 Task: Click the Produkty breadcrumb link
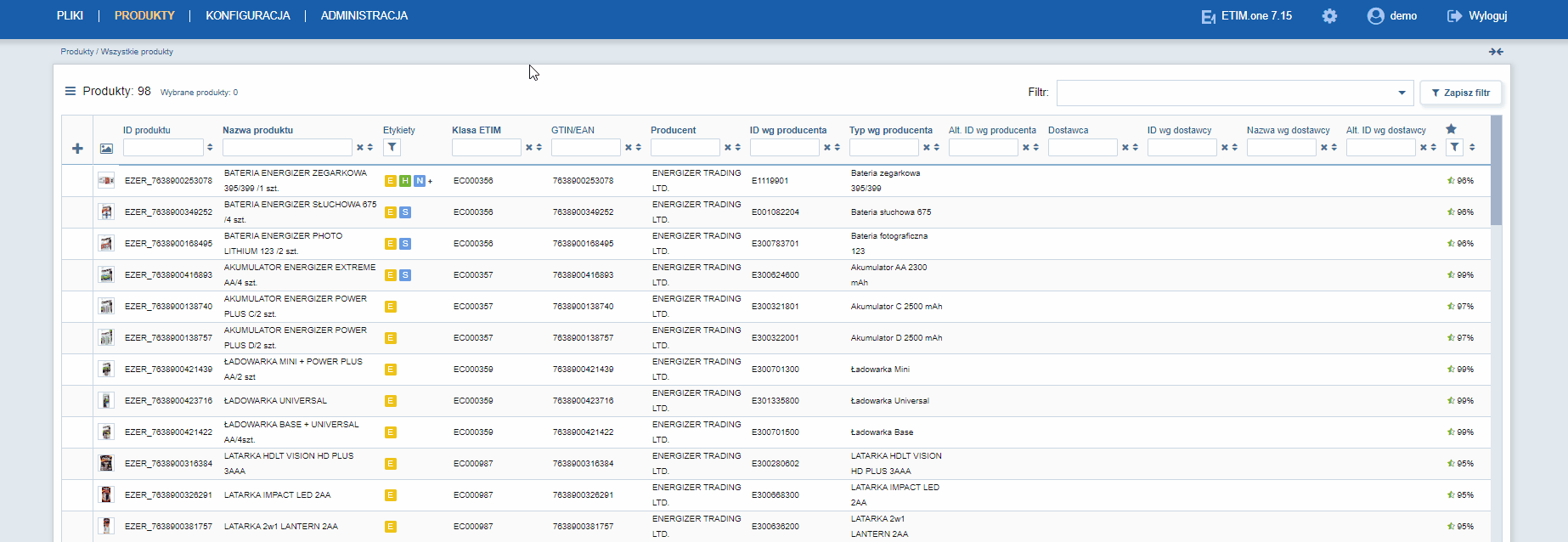coord(77,52)
